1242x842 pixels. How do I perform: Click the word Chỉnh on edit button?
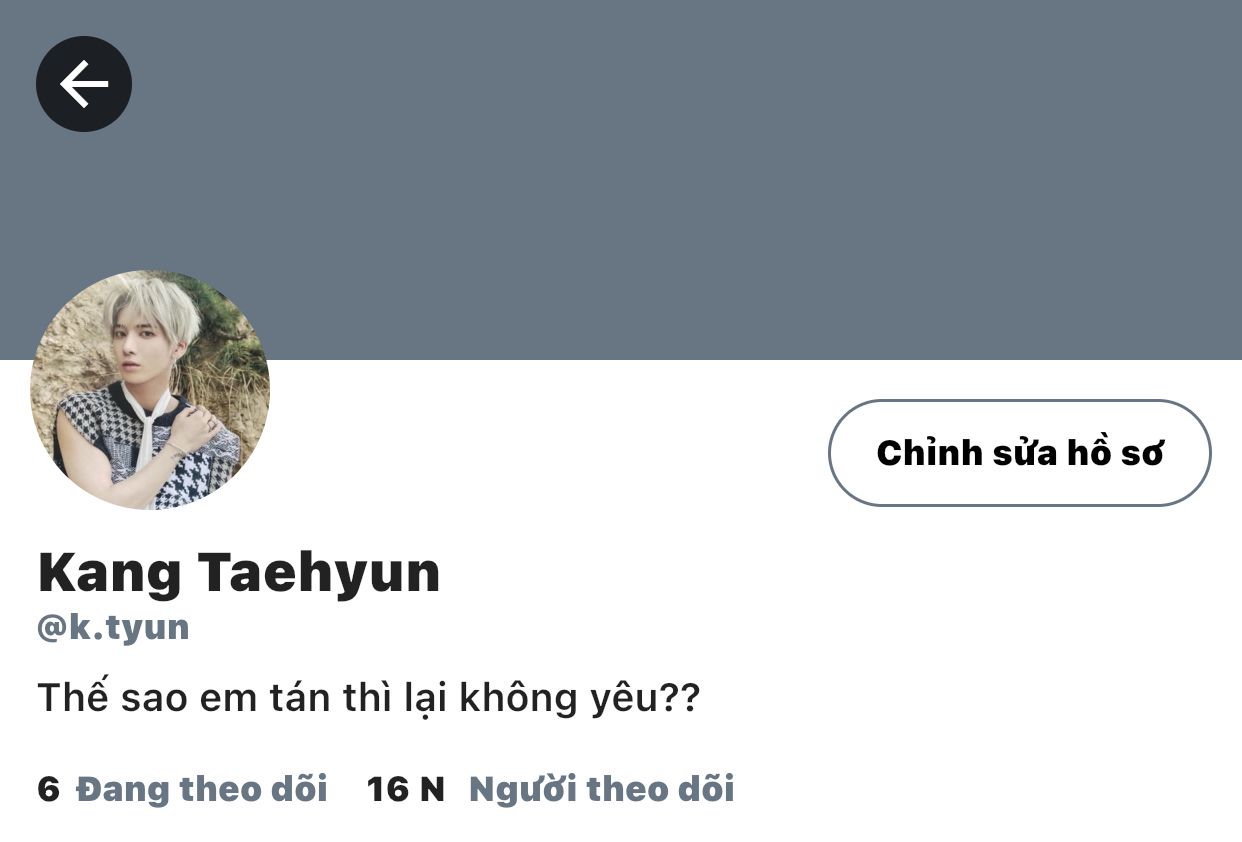pyautogui.click(x=930, y=453)
